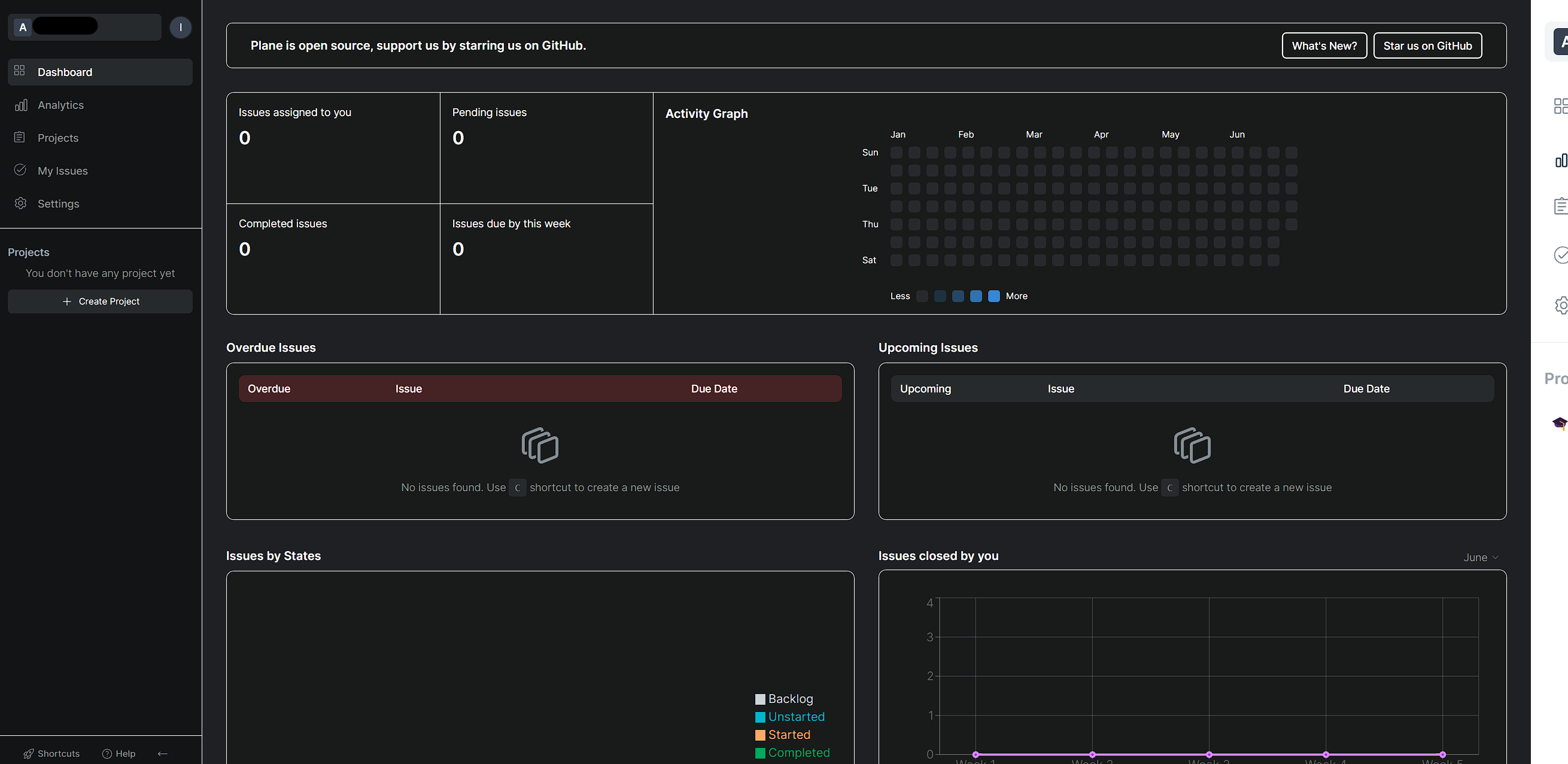Open What's New?
The height and width of the screenshot is (764, 1568).
click(x=1324, y=45)
